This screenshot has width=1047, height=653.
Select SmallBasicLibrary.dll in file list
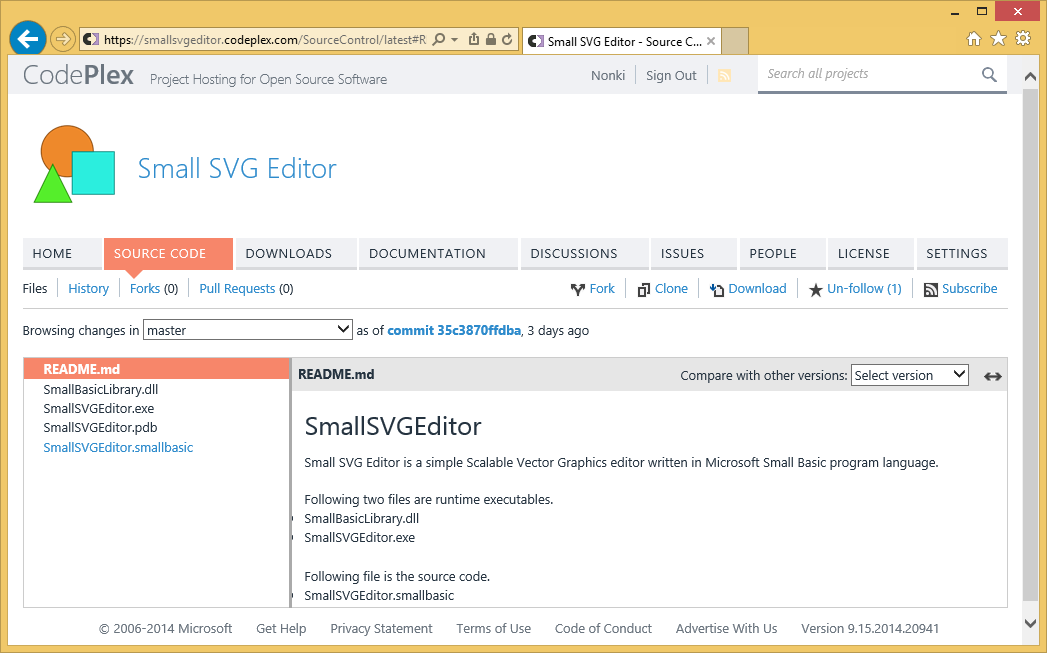[101, 389]
